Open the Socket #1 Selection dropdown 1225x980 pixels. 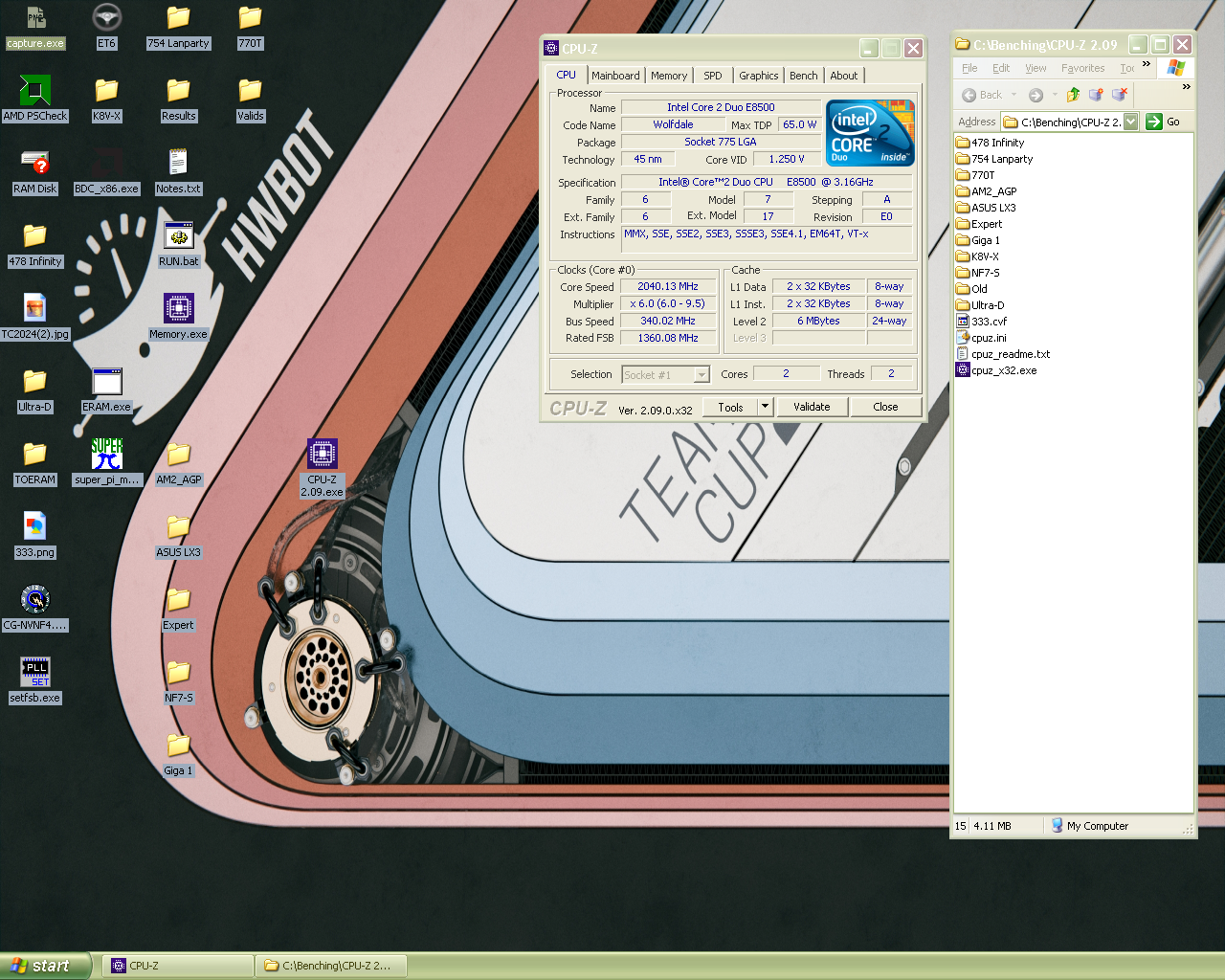pos(702,375)
